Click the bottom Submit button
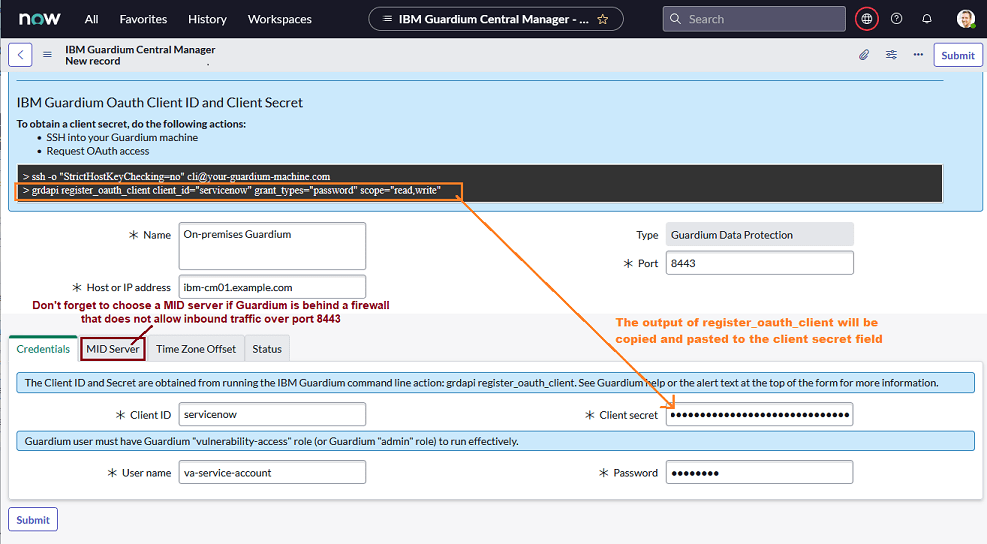 tap(33, 519)
